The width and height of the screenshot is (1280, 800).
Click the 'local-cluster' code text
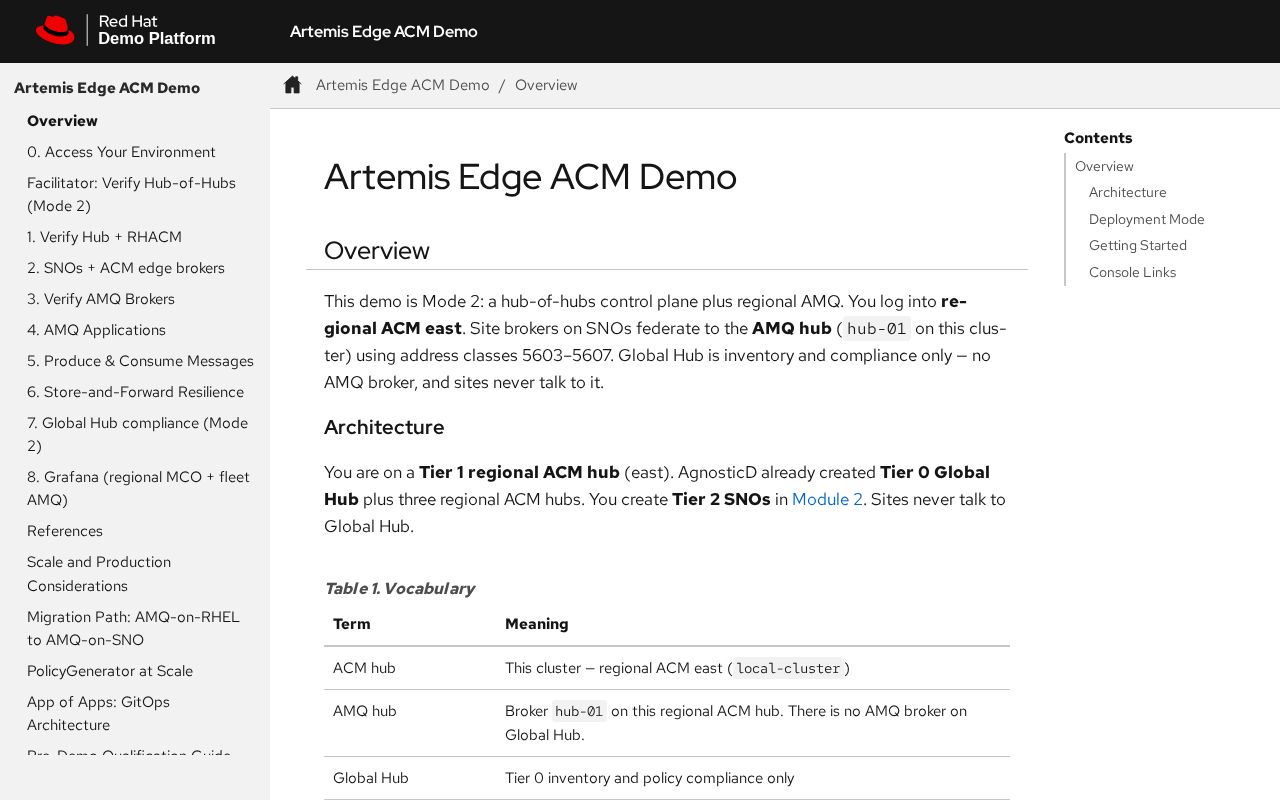click(x=788, y=668)
